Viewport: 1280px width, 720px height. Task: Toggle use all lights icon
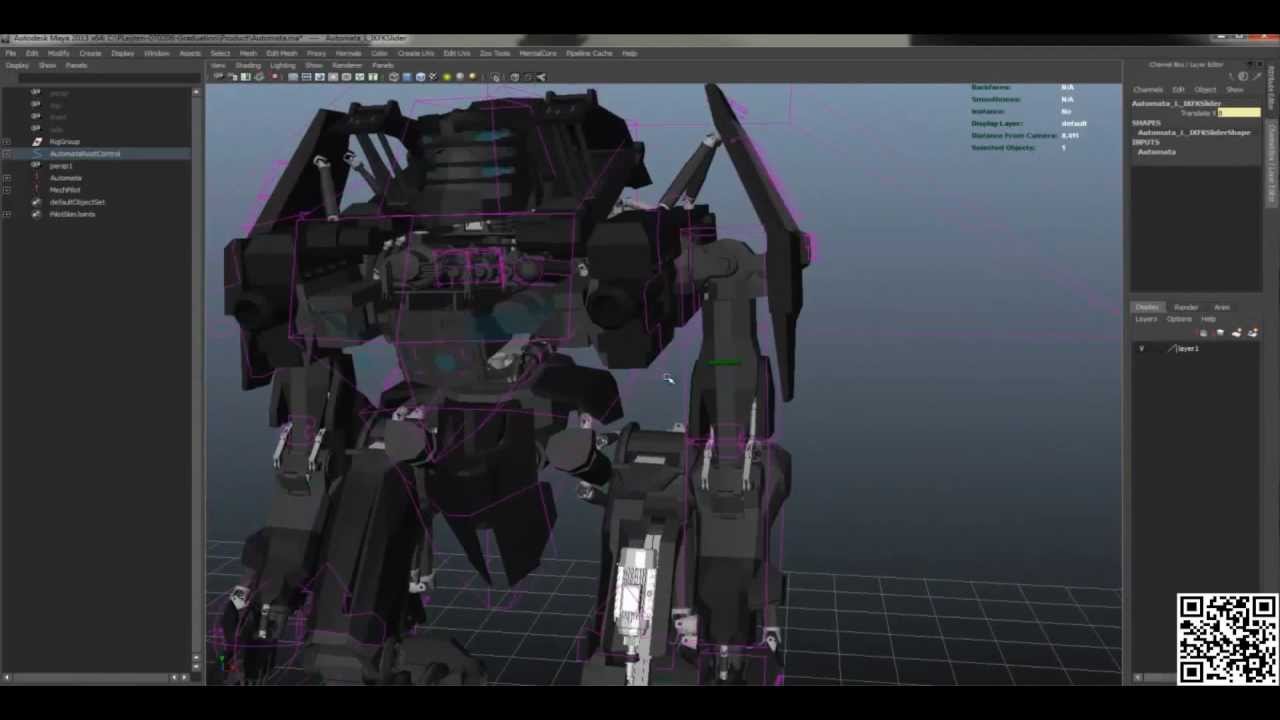(446, 77)
